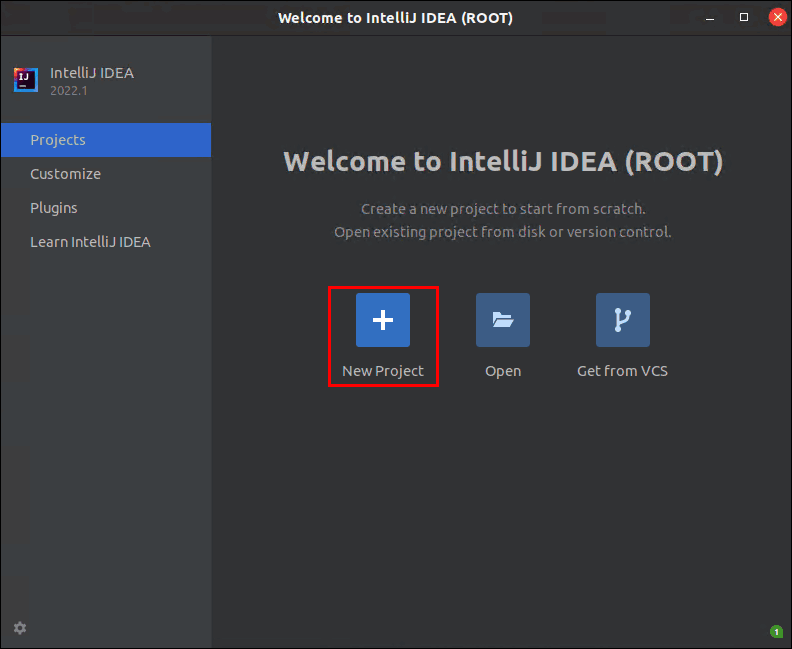The height and width of the screenshot is (649, 792).
Task: Close the Welcome to IntelliJ IDEA window
Action: [x=777, y=17]
